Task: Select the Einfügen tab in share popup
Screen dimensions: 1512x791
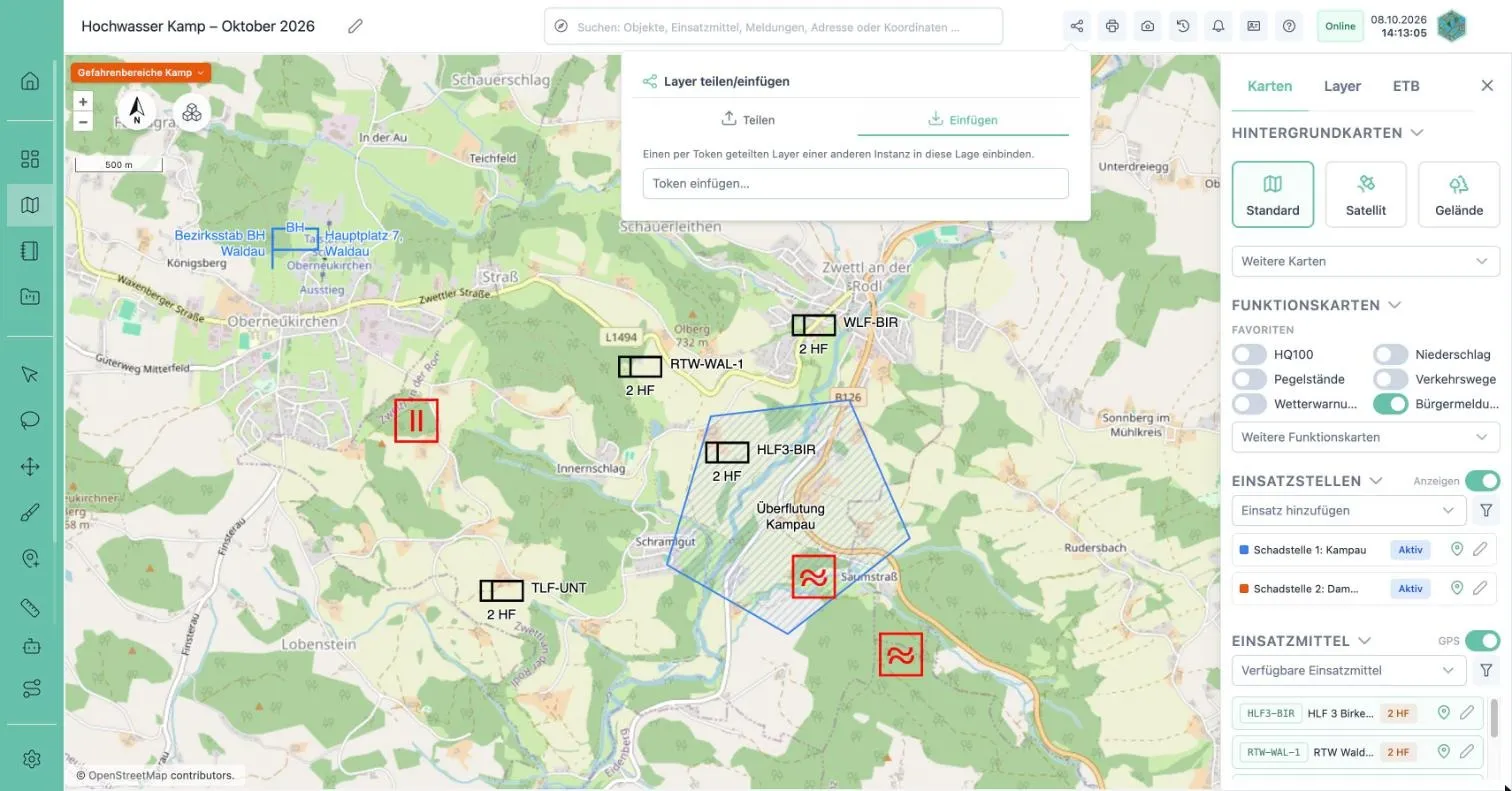Action: coord(963,120)
